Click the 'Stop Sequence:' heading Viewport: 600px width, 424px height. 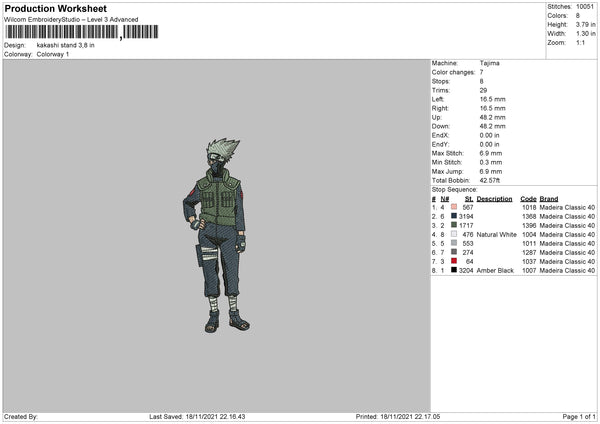(x=455, y=190)
